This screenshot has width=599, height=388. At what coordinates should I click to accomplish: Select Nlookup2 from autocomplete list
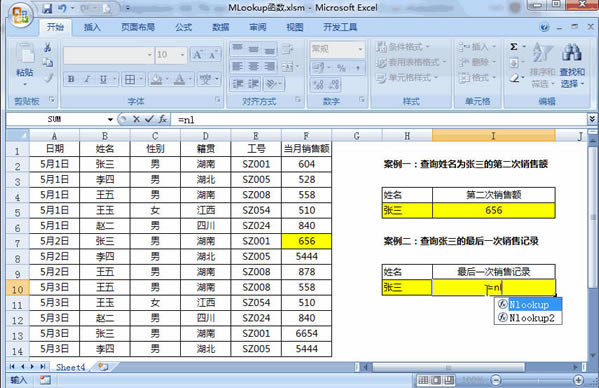pos(528,318)
